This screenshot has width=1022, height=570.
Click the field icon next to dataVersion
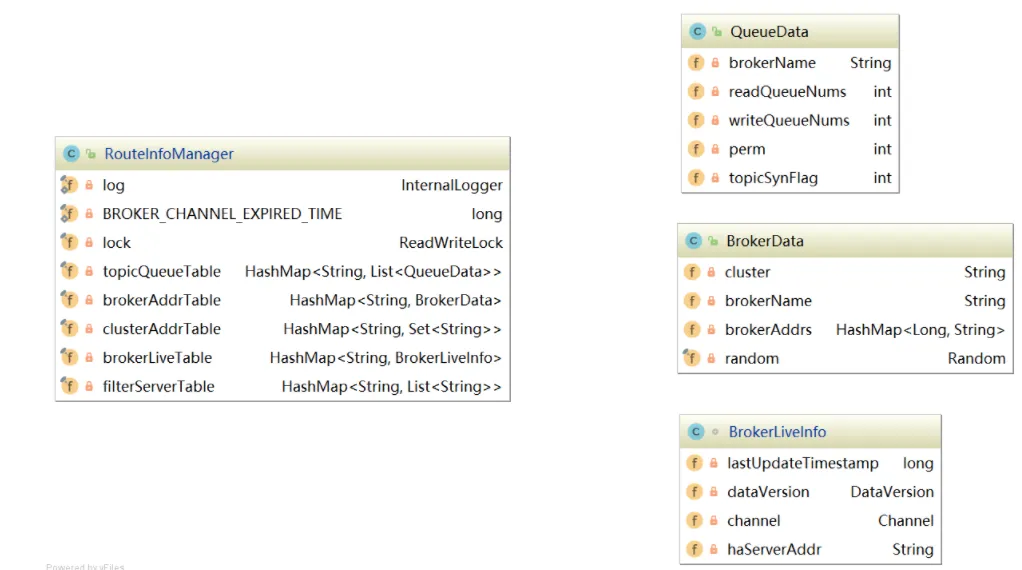(x=694, y=492)
